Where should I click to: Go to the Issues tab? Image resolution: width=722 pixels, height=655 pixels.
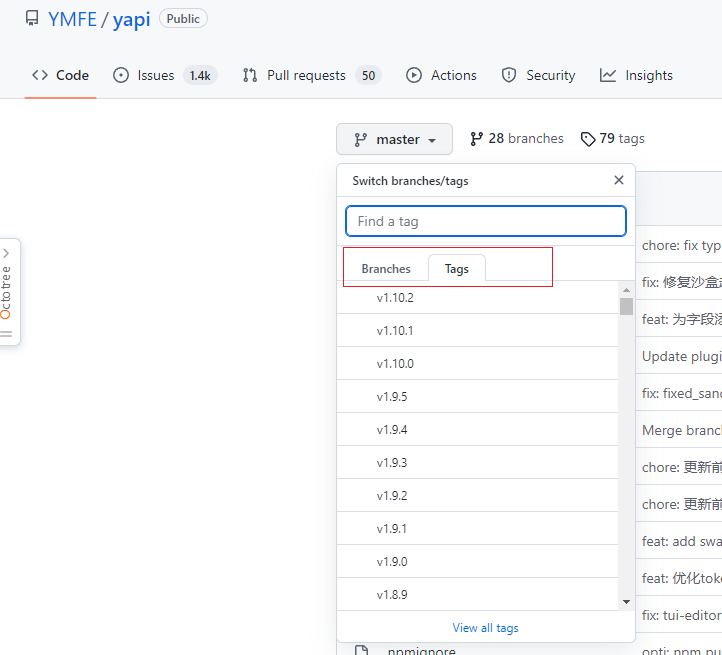155,75
